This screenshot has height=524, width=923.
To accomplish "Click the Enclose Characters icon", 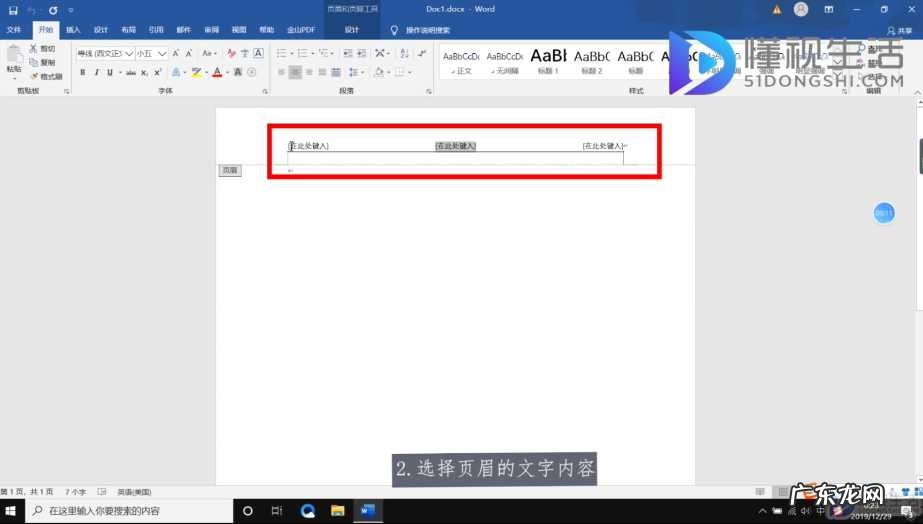I will [x=252, y=72].
